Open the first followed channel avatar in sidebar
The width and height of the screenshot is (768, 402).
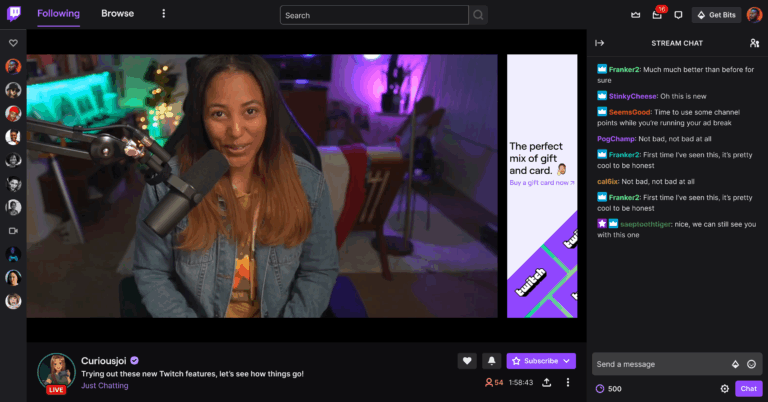click(x=13, y=66)
